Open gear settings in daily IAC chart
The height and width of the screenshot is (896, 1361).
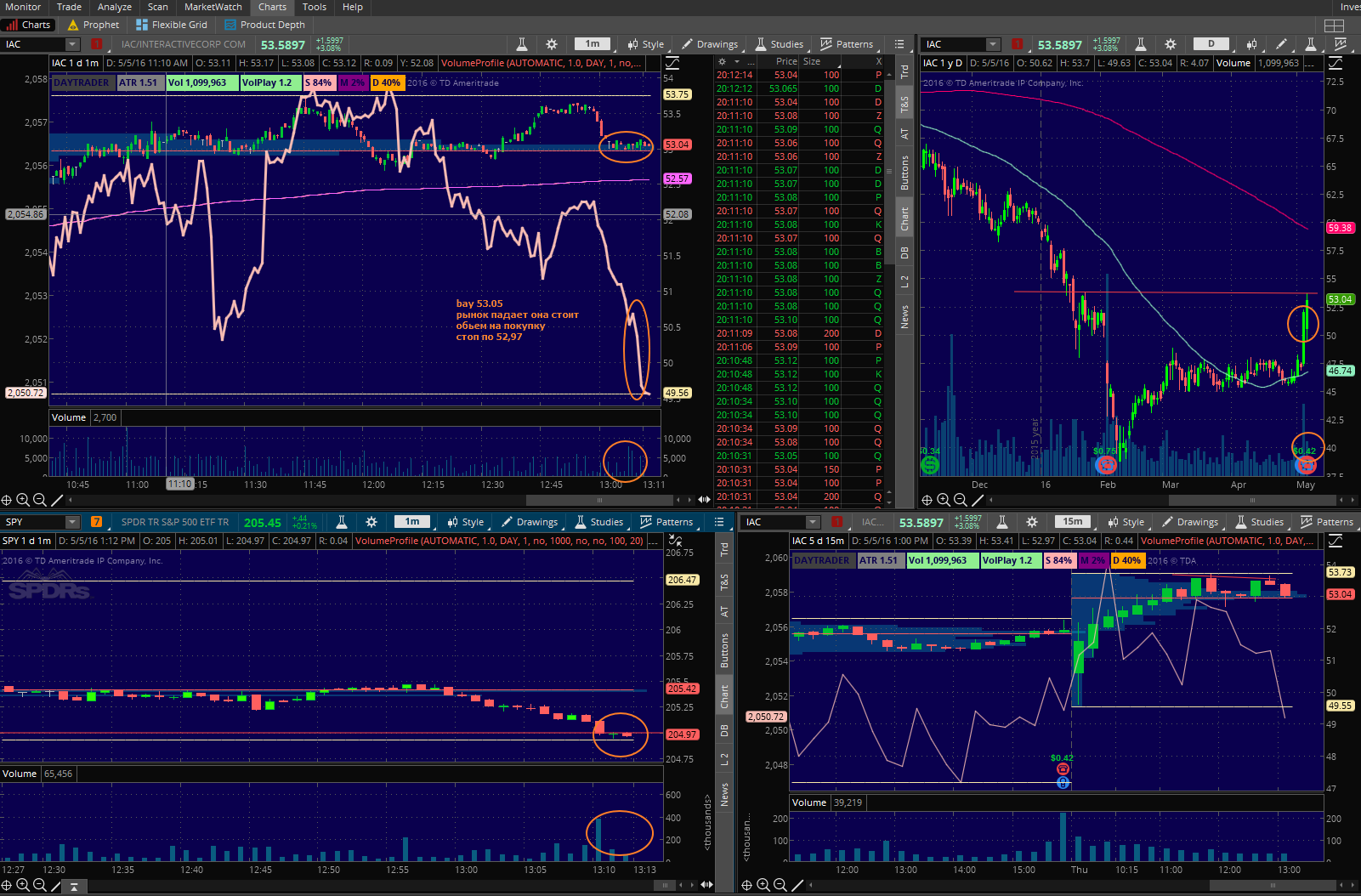(x=1171, y=44)
